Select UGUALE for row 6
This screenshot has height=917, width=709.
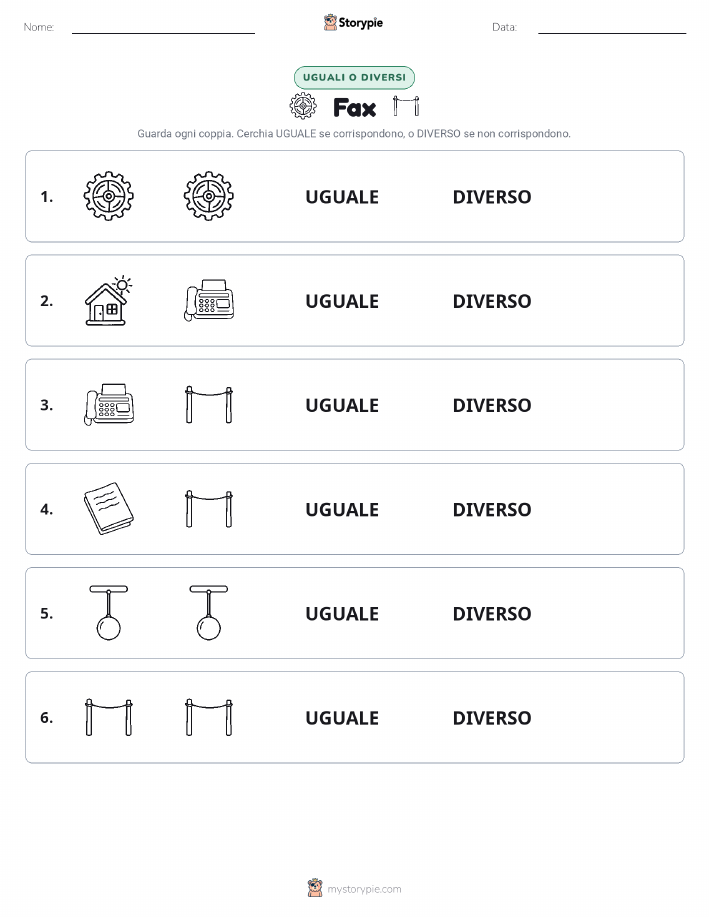click(x=342, y=718)
